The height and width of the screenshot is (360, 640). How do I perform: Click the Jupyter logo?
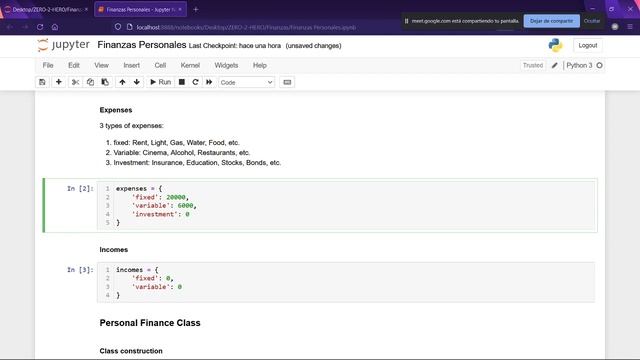[63, 45]
